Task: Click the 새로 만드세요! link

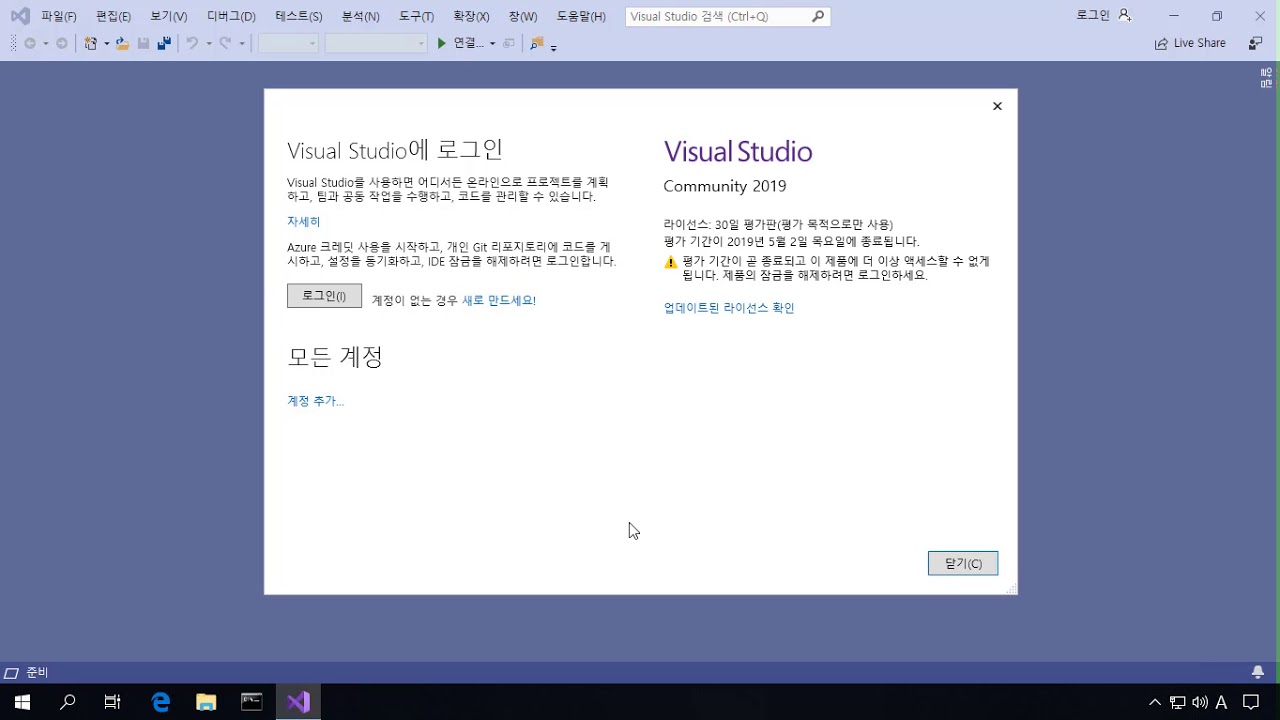Action: pos(499,300)
